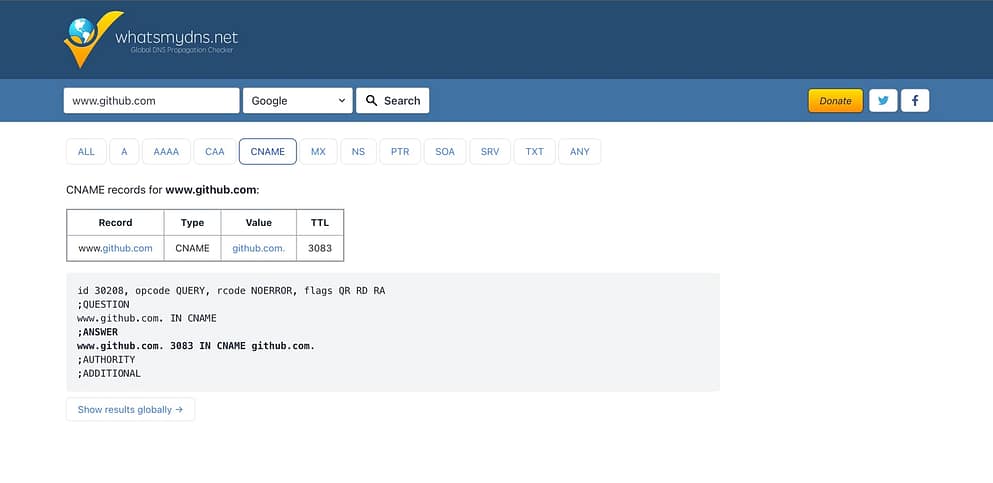Click the Search button with magnifier
Viewport: 993px width, 483px height.
[x=392, y=101]
